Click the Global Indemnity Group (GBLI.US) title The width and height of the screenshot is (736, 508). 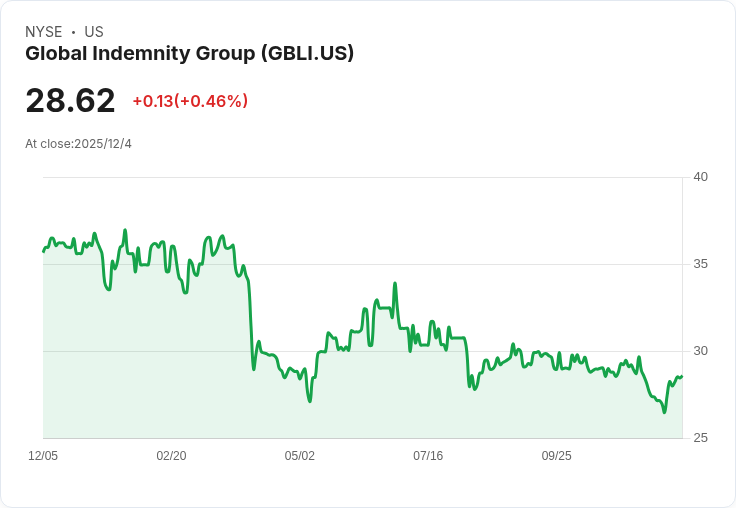(x=189, y=54)
